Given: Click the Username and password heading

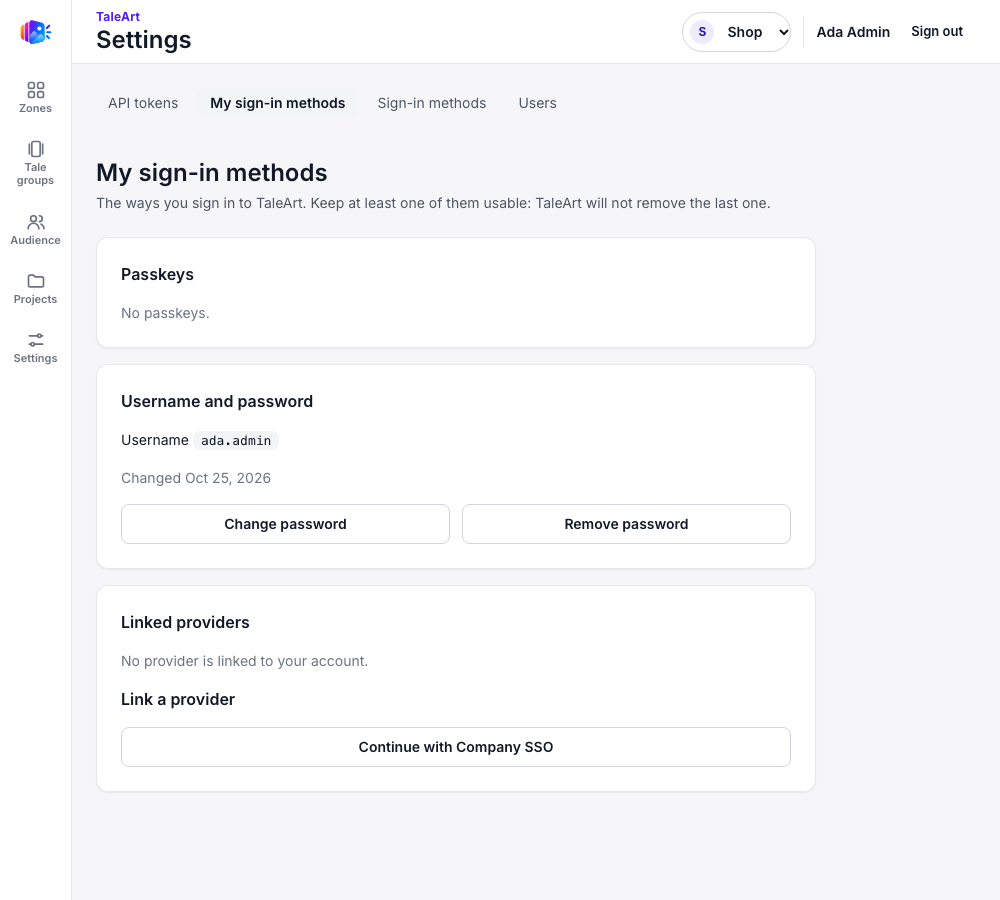Looking at the screenshot, I should click(217, 401).
